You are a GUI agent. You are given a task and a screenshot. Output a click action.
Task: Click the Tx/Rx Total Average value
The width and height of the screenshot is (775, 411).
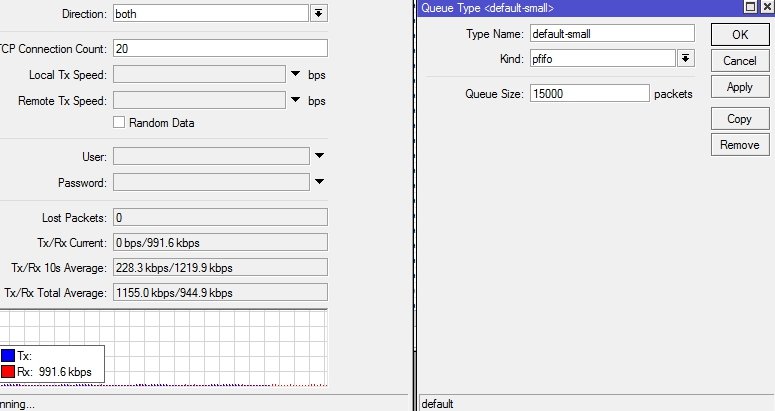[x=220, y=292]
